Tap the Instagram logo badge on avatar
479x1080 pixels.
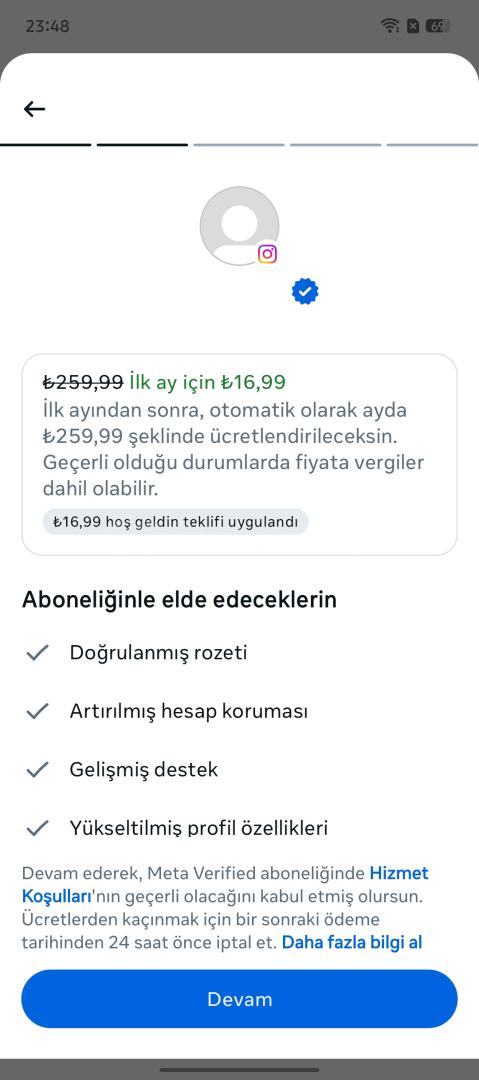[267, 254]
